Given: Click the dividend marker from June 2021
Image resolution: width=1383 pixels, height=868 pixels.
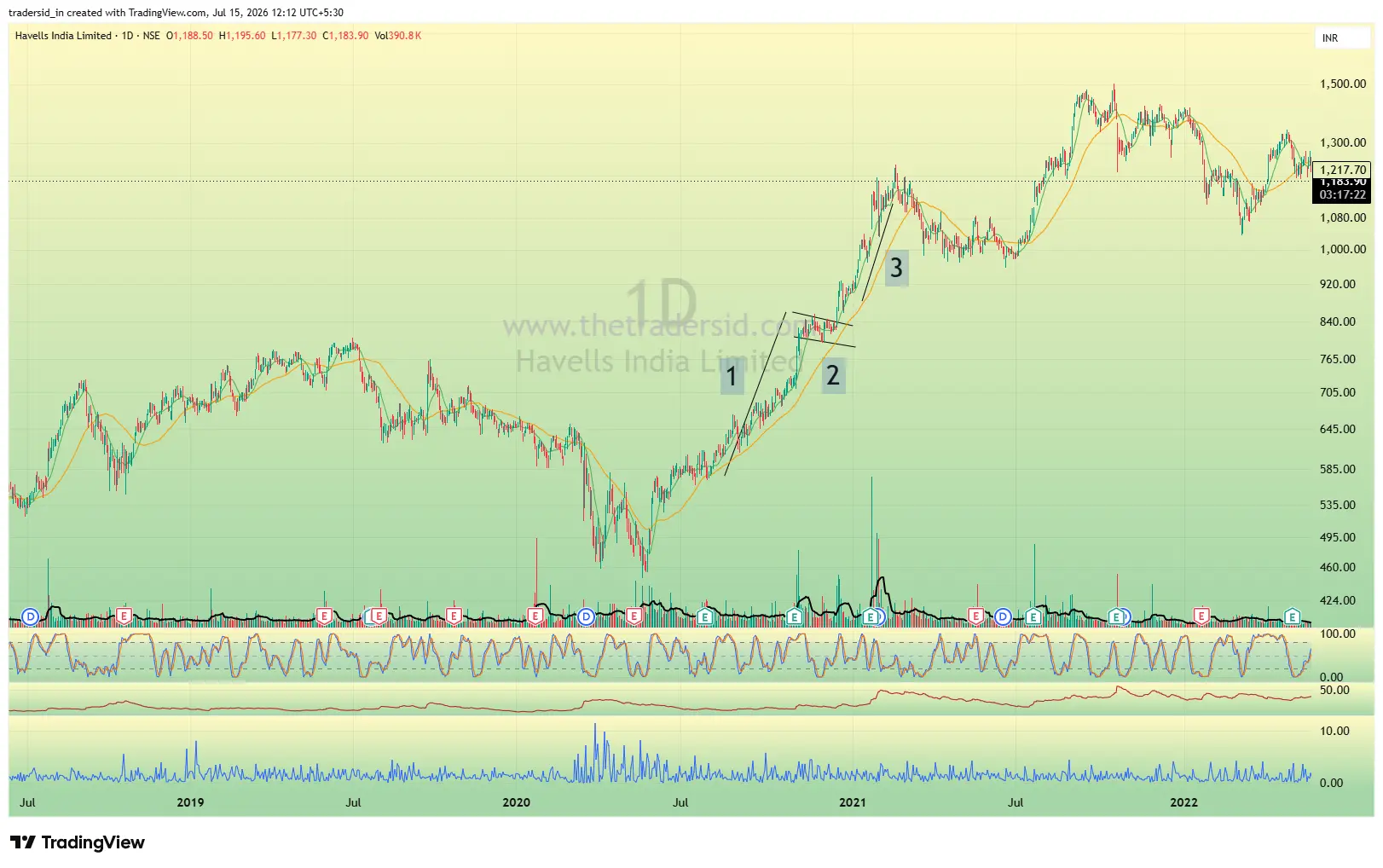Looking at the screenshot, I should pyautogui.click(x=1003, y=616).
